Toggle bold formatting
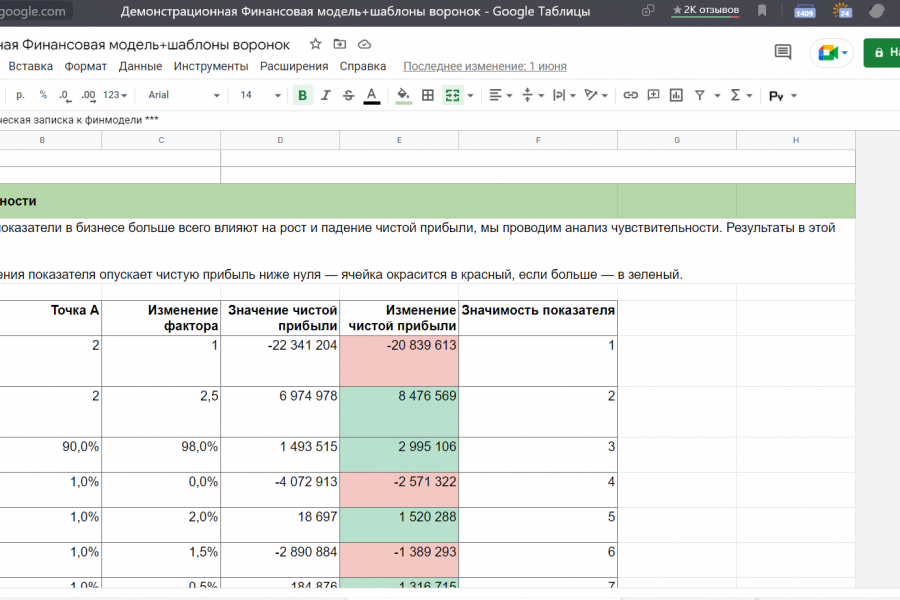900x600 pixels. click(x=302, y=95)
